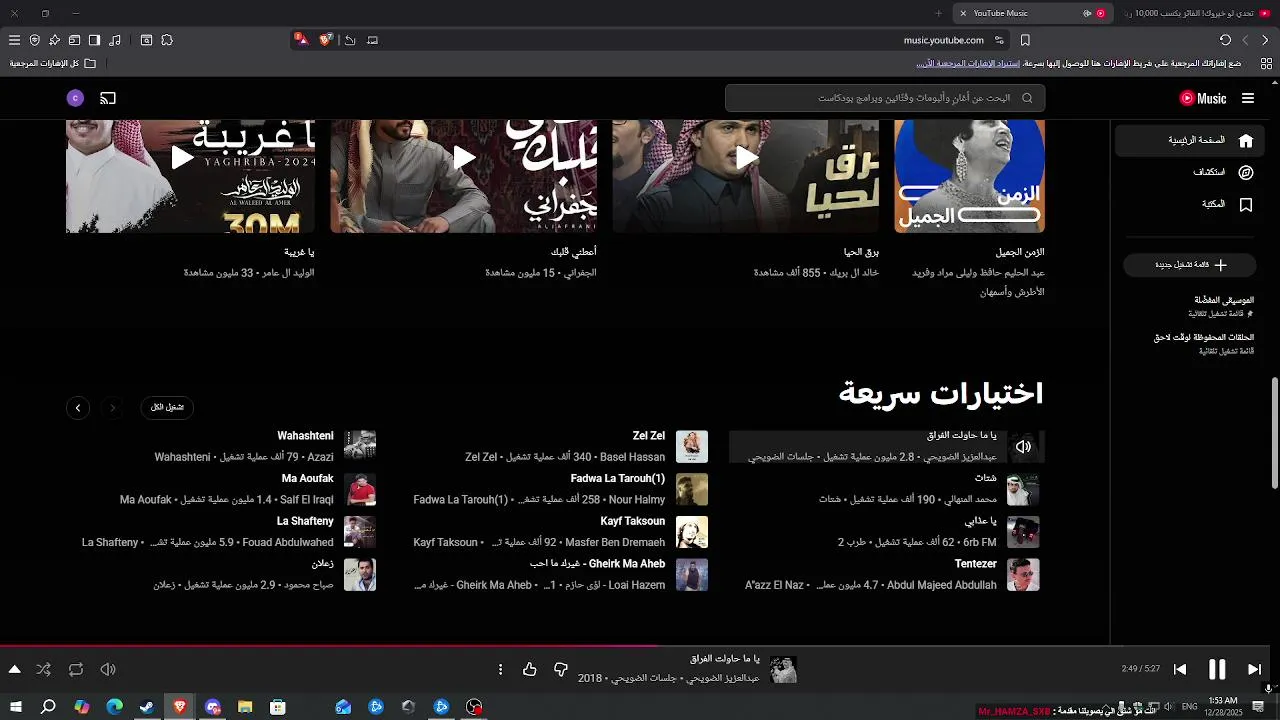This screenshot has height=720, width=1280.
Task: Expand the now playing panel arrow
Action: click(x=14, y=669)
